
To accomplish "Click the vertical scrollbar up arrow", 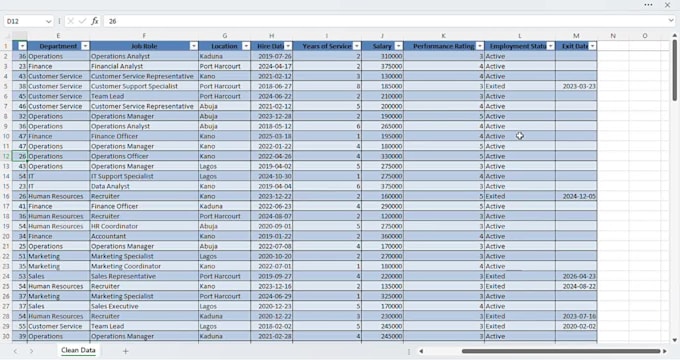I will coord(674,35).
